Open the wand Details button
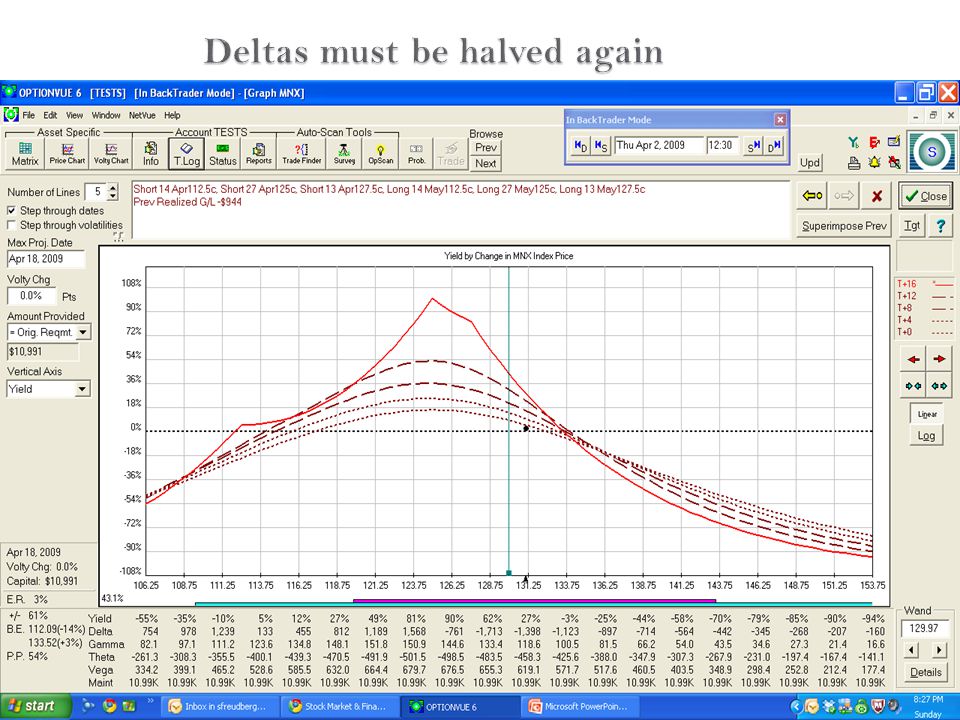 coord(926,672)
